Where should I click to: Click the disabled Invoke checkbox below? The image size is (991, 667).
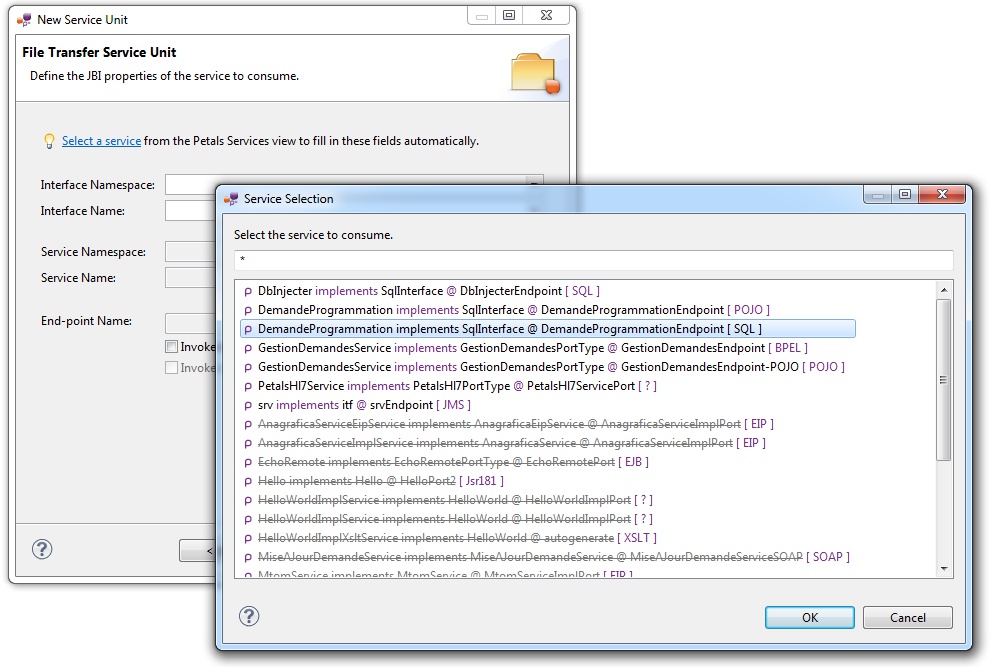pos(172,368)
